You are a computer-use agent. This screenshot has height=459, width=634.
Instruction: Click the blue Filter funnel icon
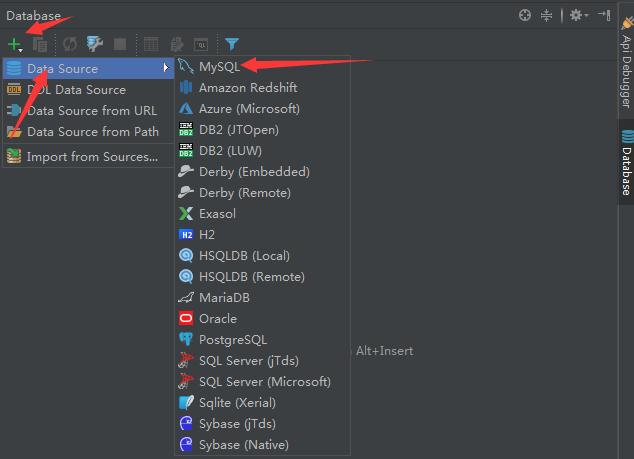(x=232, y=44)
